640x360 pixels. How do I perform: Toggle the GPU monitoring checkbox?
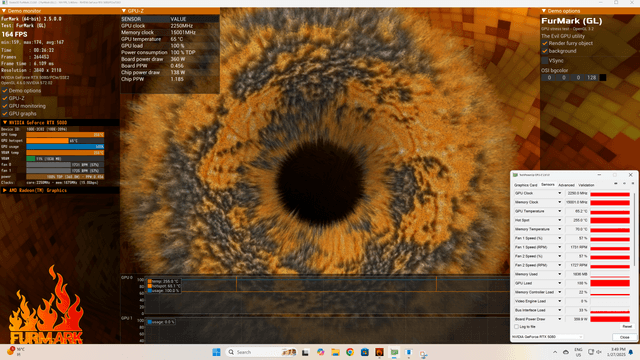(5, 106)
